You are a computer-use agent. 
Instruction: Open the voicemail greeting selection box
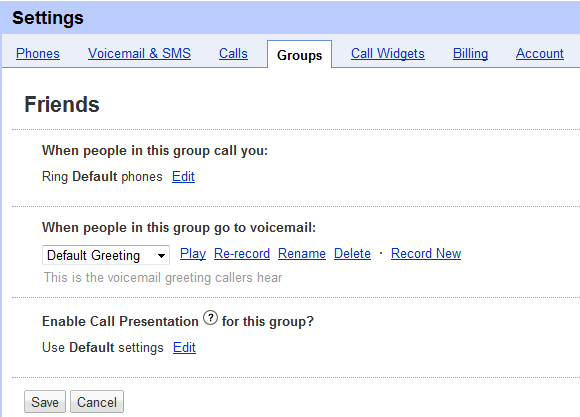click(106, 255)
